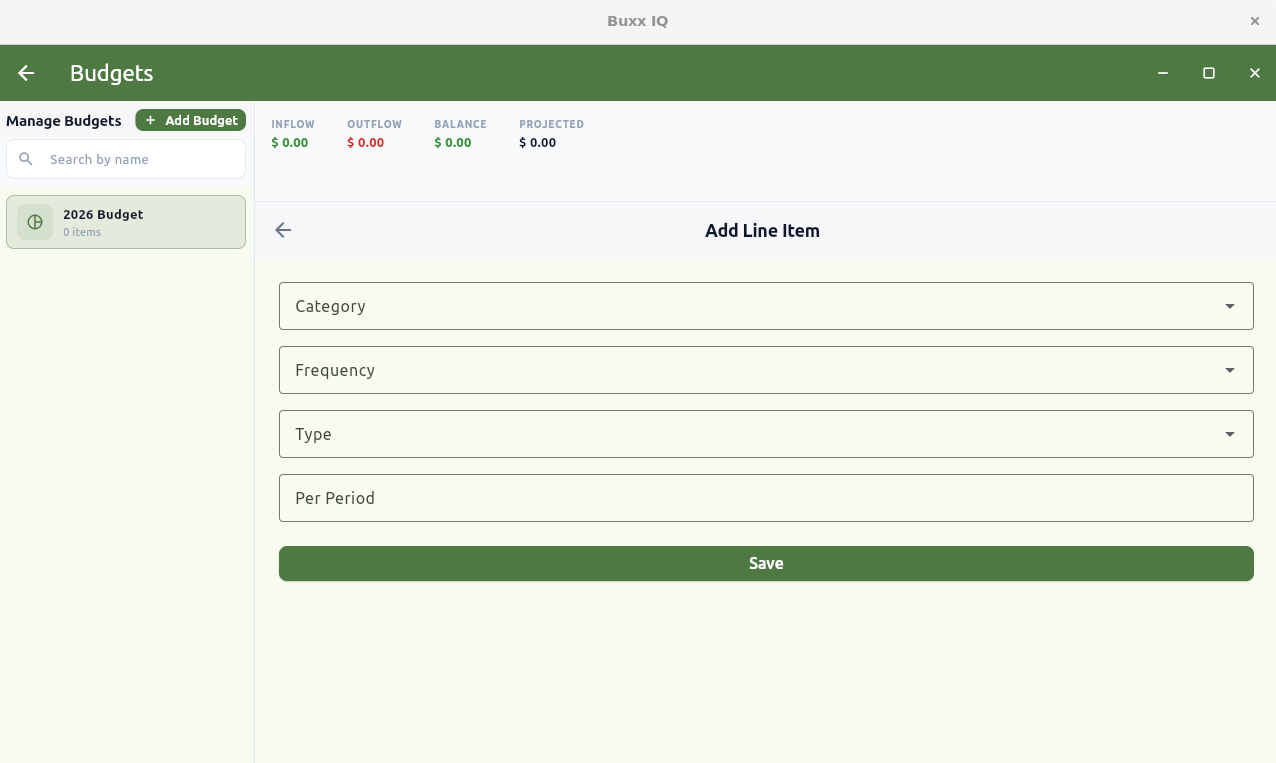Image resolution: width=1276 pixels, height=763 pixels.
Task: Click the back arrow beside Add Line Item
Action: 283,230
